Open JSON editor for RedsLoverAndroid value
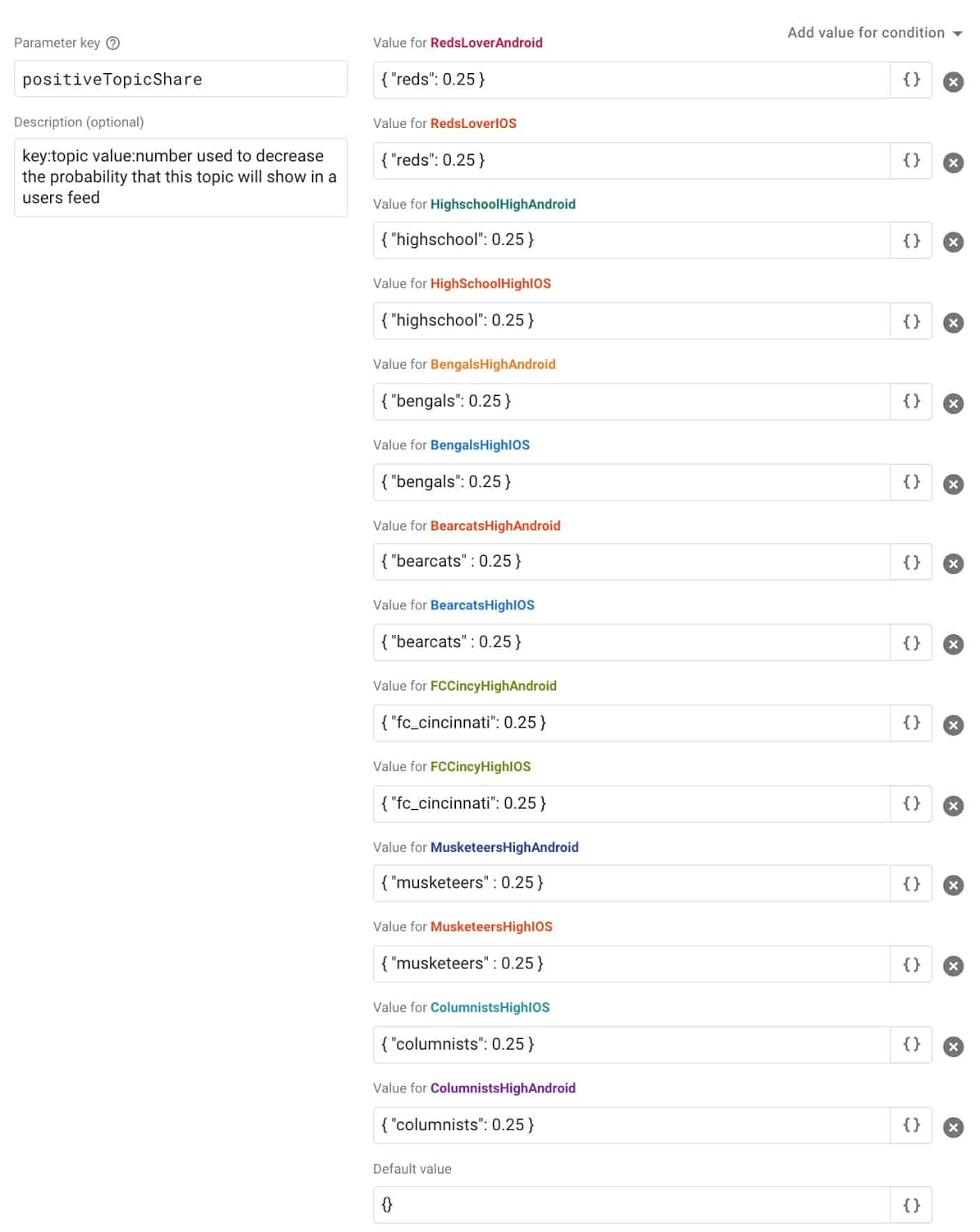 click(x=911, y=80)
